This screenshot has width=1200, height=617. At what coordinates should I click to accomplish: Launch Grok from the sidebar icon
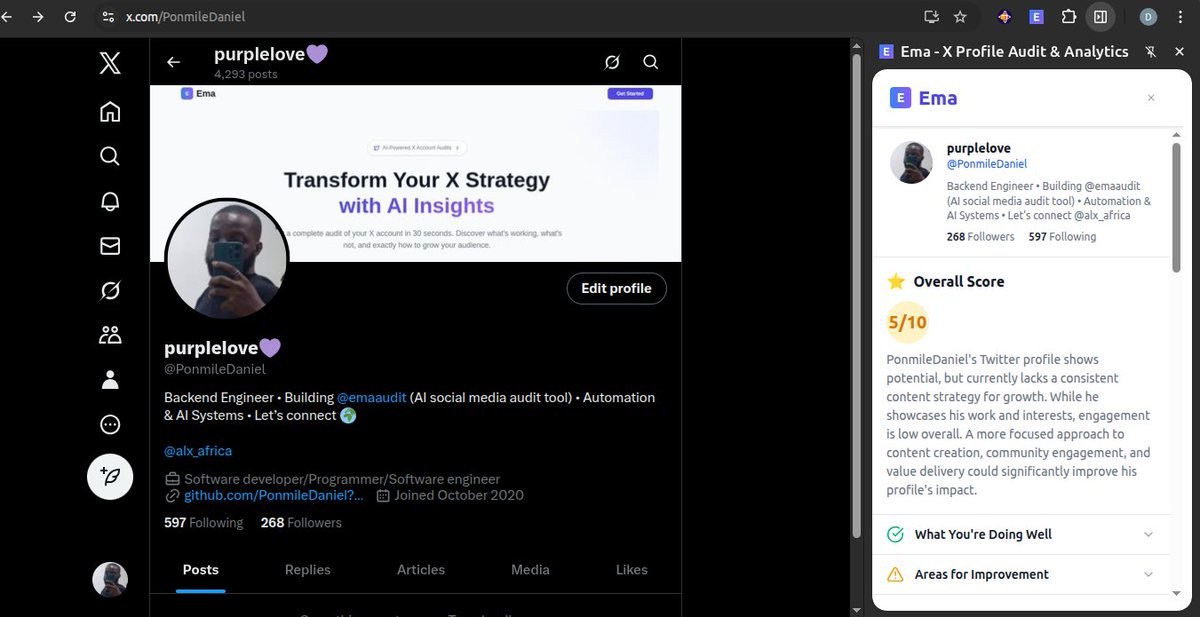109,289
